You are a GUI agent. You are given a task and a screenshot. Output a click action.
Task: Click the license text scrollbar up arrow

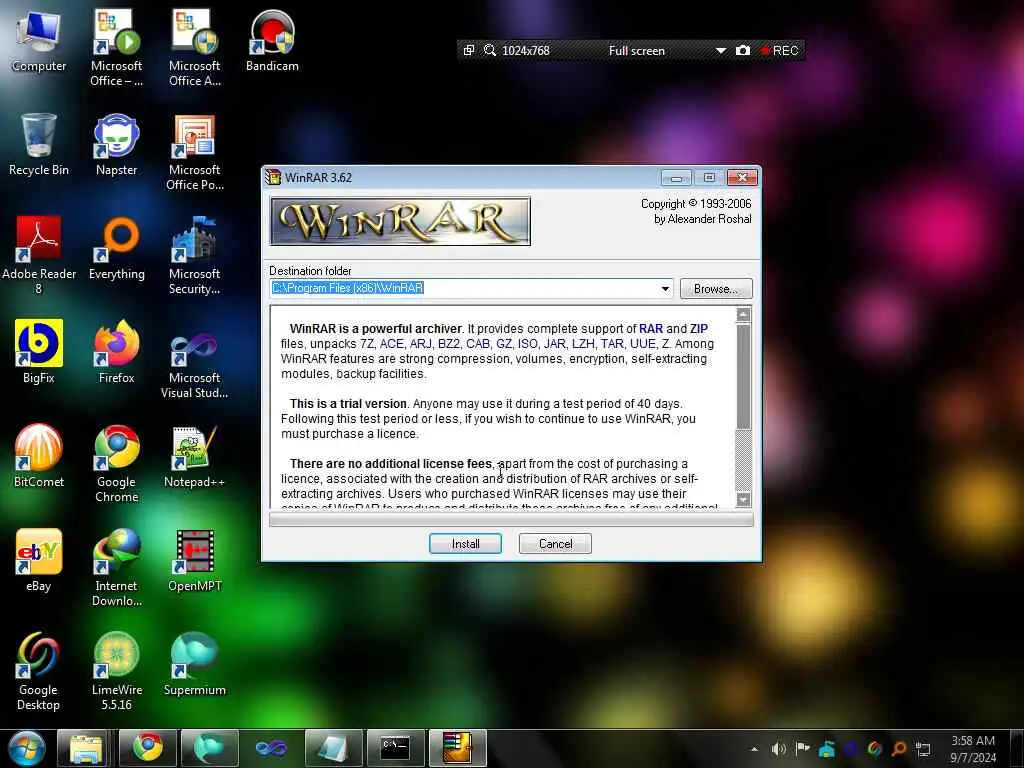(x=743, y=315)
